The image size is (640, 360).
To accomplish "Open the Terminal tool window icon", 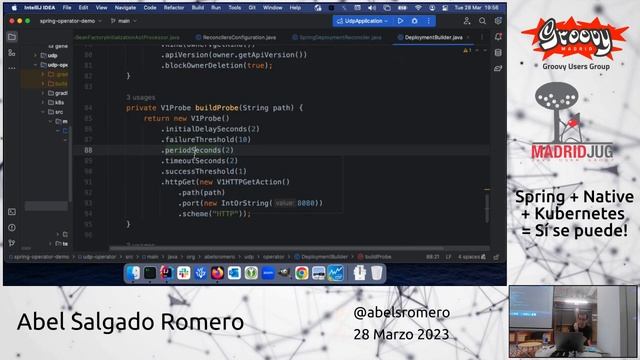I will pyautogui.click(x=12, y=212).
